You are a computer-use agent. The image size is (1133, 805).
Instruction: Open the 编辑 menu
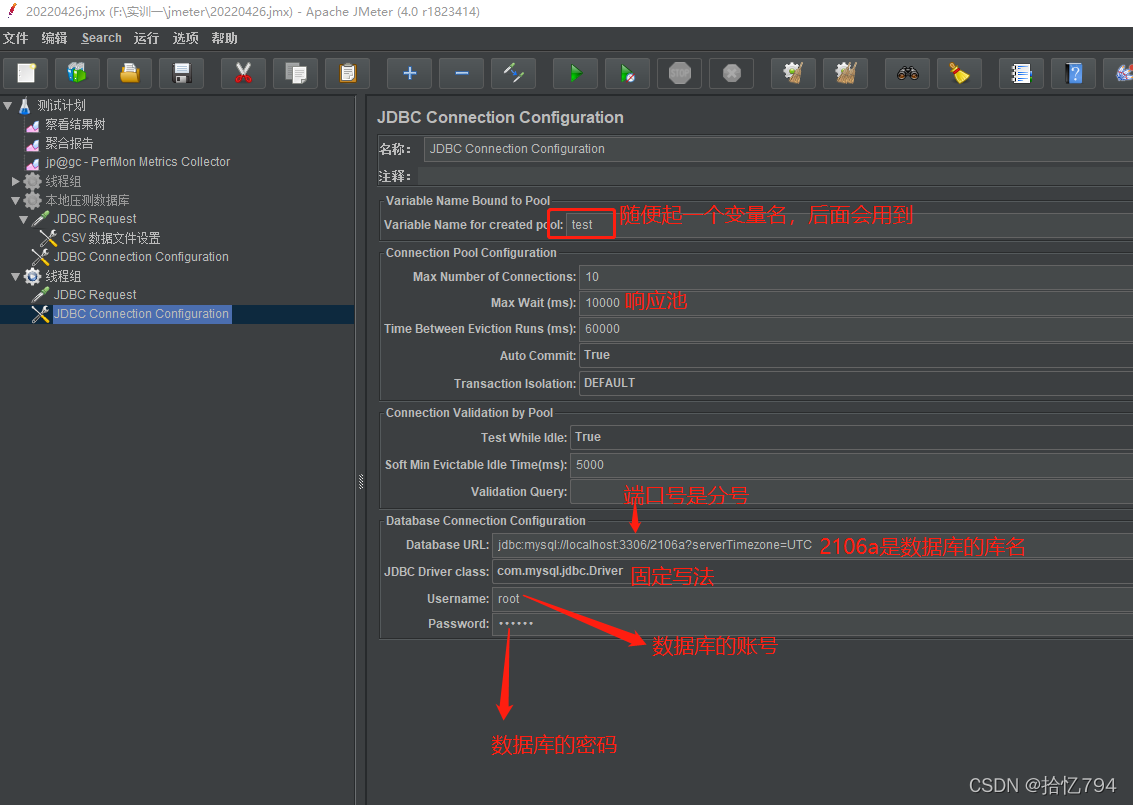click(x=54, y=38)
